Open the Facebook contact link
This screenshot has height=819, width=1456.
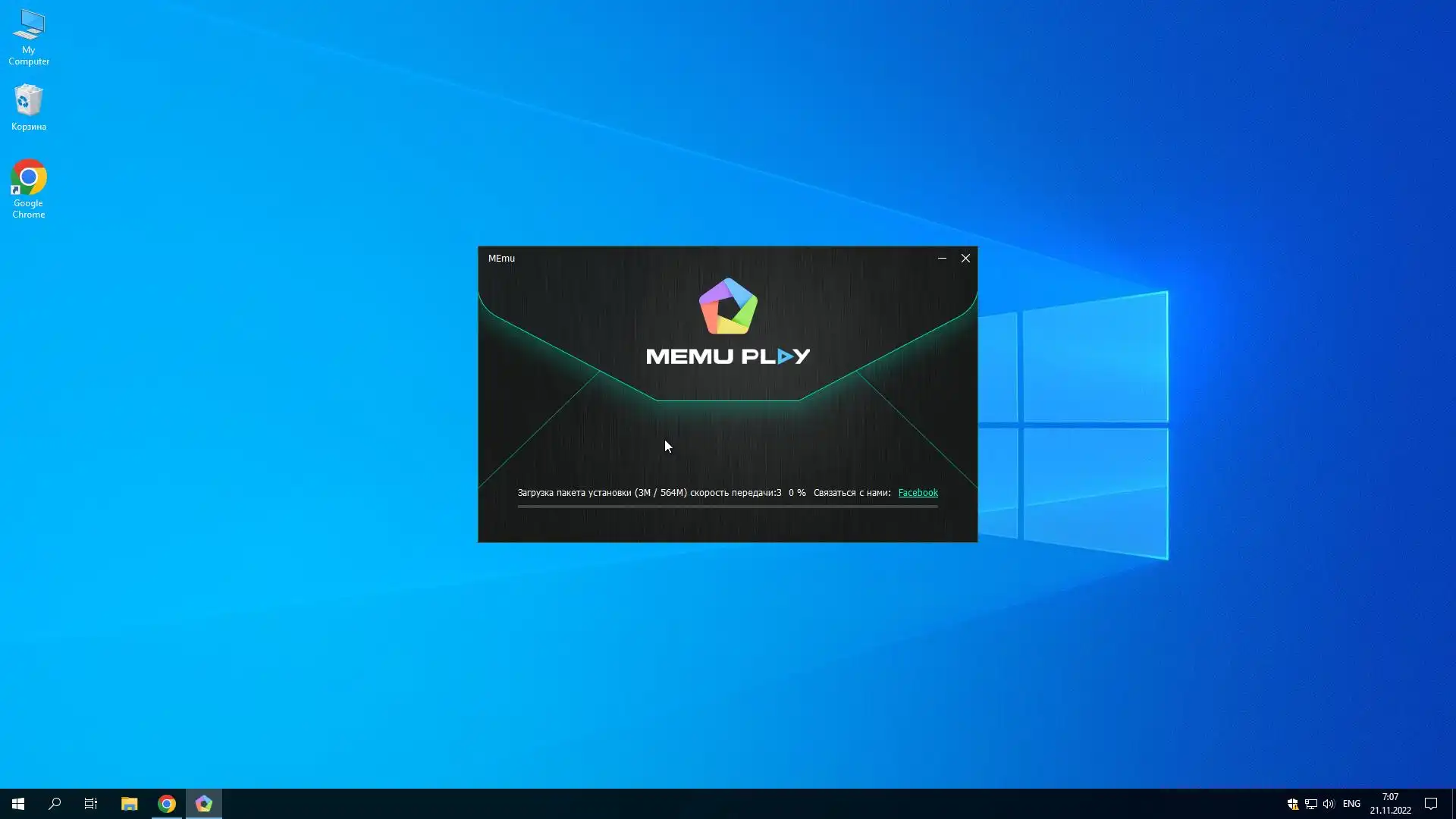click(x=918, y=493)
